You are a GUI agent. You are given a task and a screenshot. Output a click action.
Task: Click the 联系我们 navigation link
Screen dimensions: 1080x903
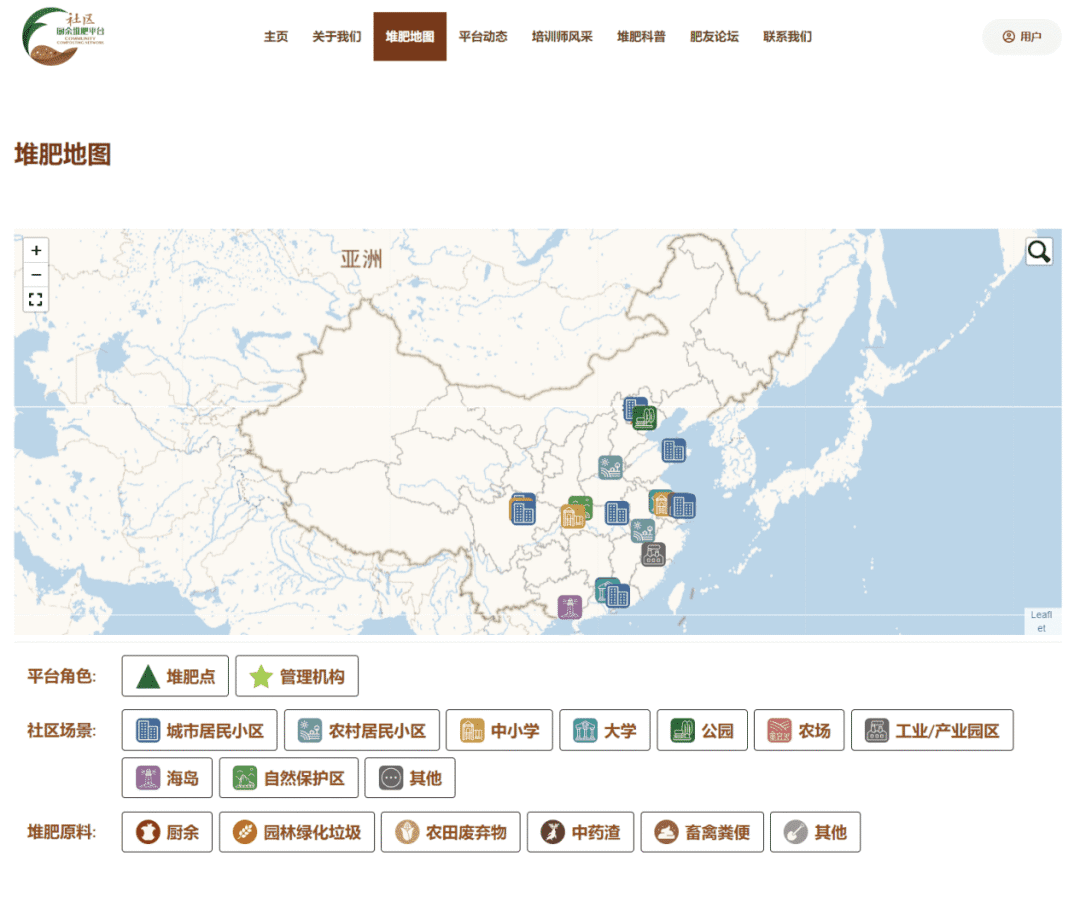tap(786, 37)
